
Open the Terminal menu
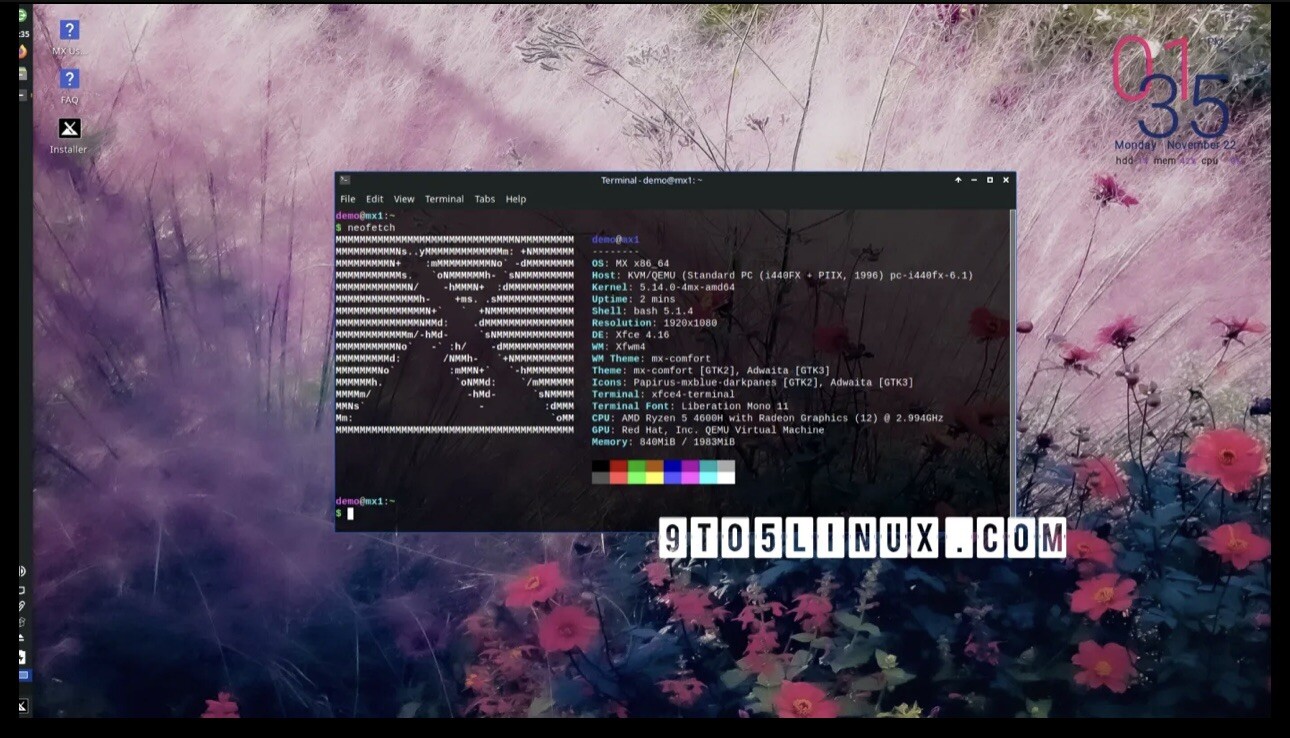[444, 199]
